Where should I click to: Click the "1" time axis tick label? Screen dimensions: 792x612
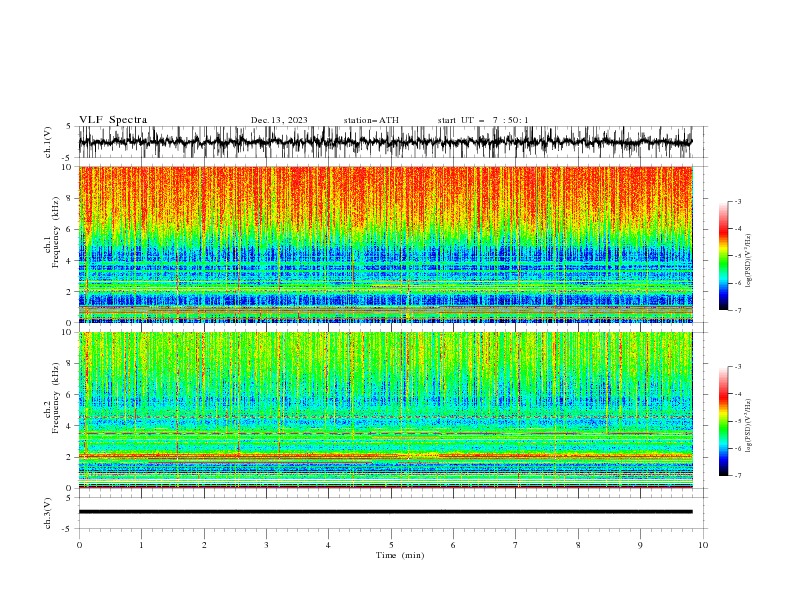click(x=141, y=545)
